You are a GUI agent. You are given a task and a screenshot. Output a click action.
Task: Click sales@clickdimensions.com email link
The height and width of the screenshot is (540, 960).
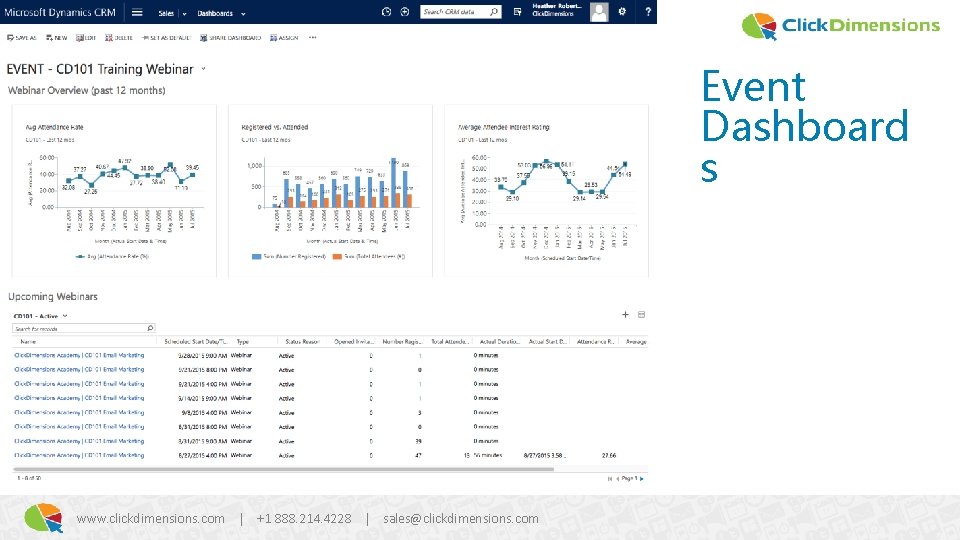(461, 519)
